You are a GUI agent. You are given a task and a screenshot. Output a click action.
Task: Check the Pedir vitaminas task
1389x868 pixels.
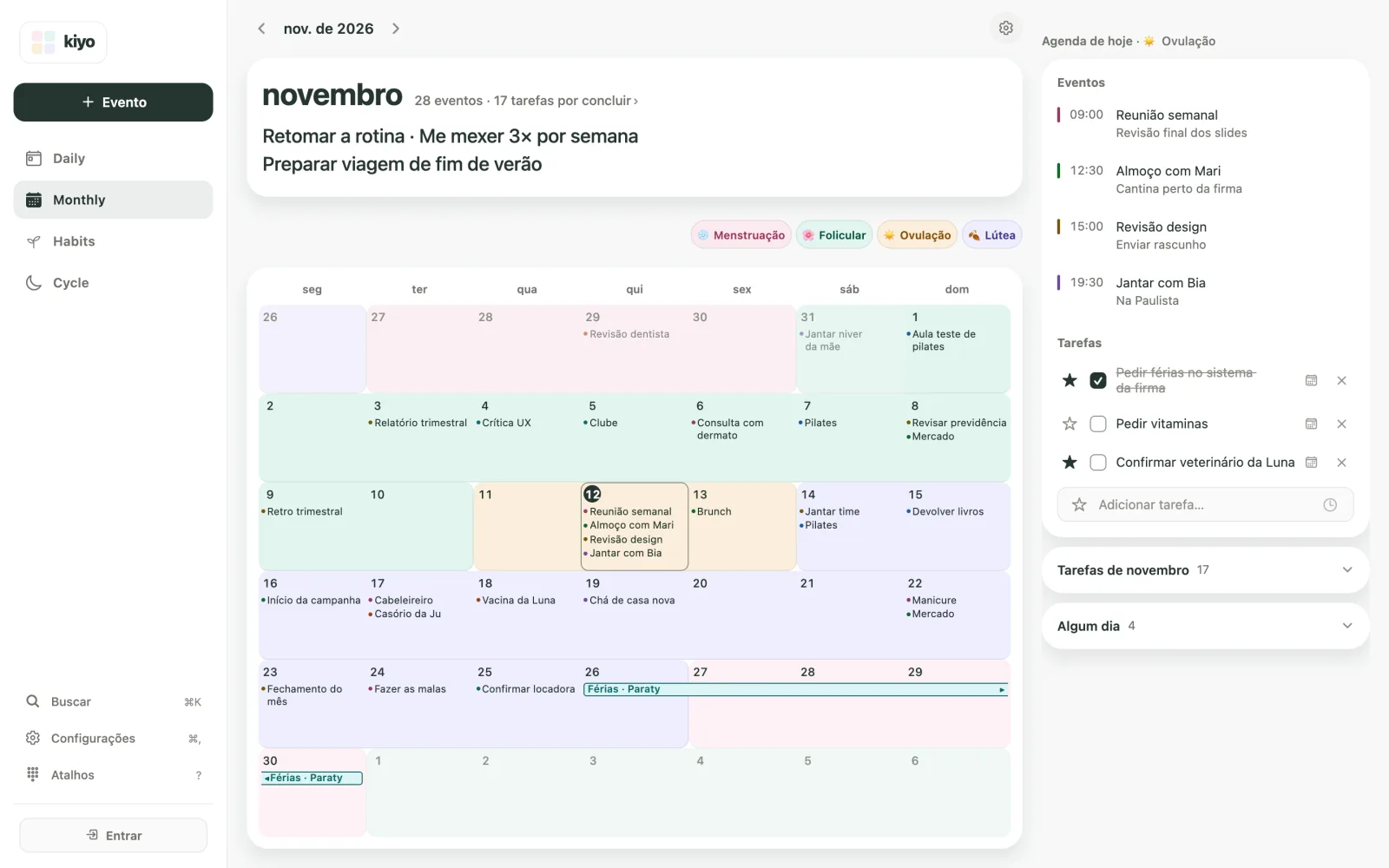pyautogui.click(x=1098, y=424)
